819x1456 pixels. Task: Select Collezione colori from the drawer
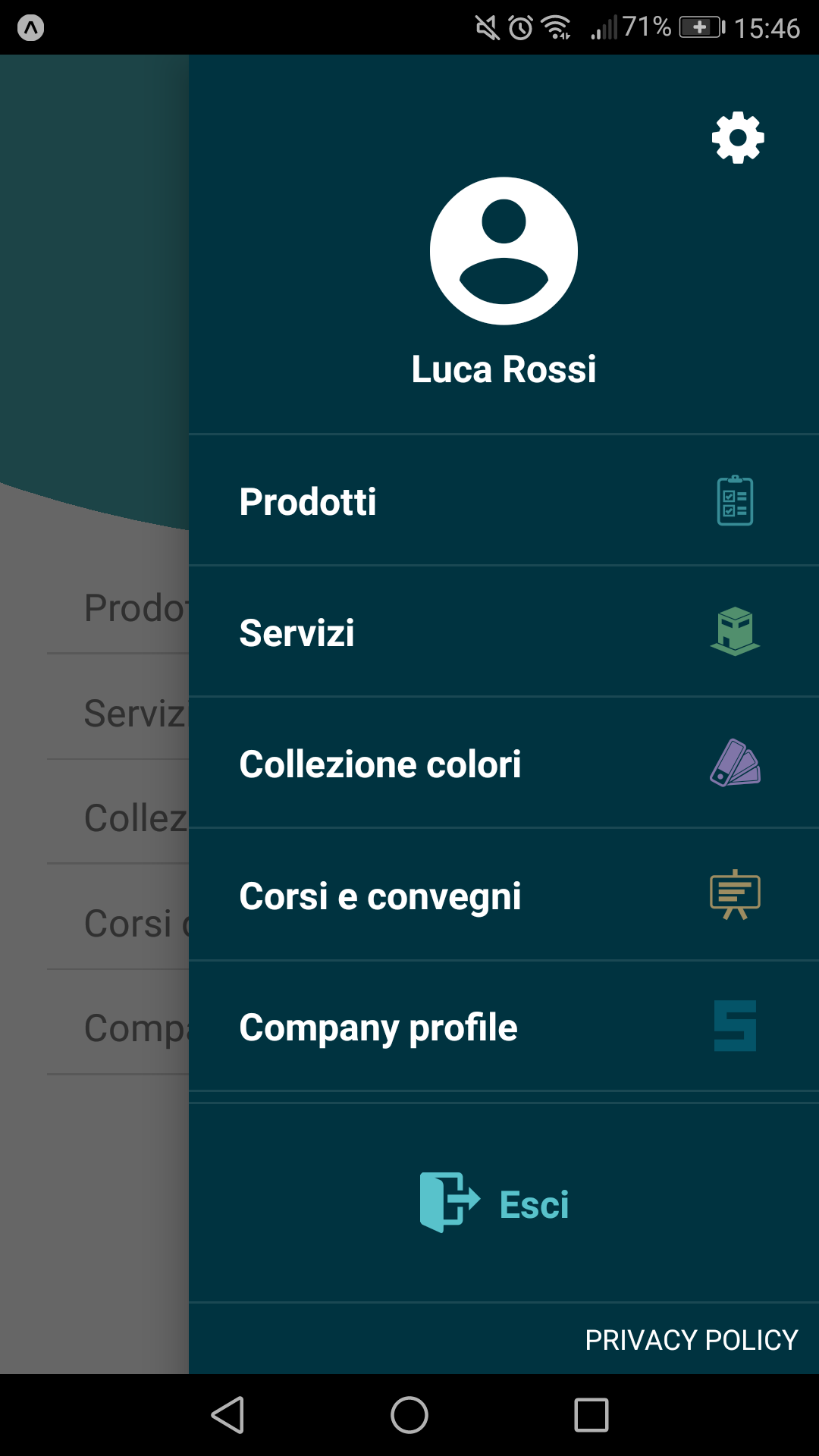tap(504, 763)
